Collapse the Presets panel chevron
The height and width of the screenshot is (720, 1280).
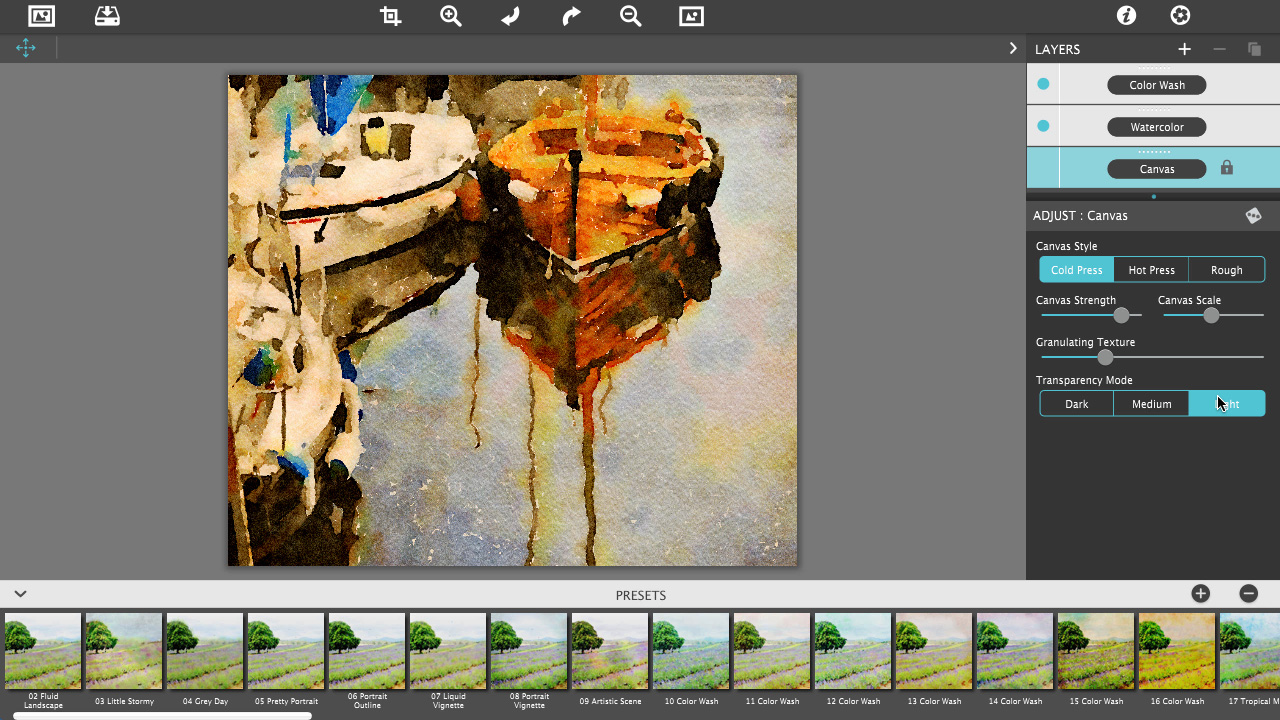pyautogui.click(x=20, y=594)
